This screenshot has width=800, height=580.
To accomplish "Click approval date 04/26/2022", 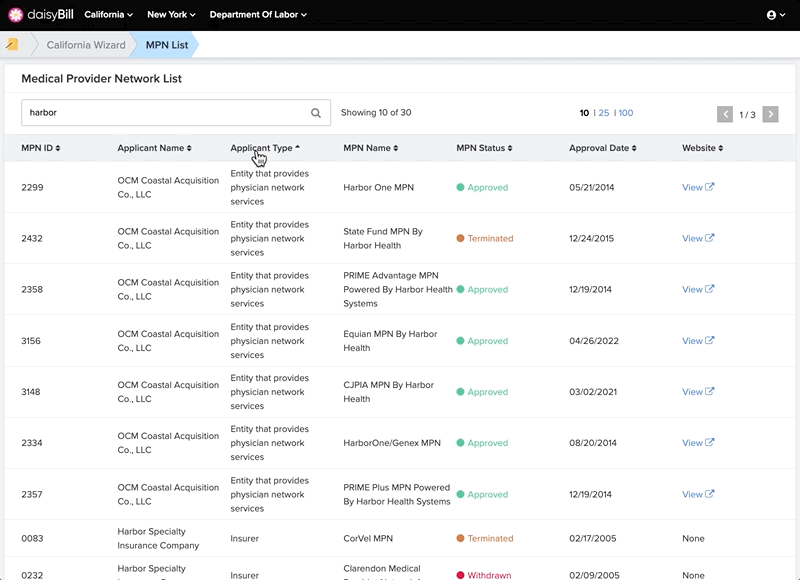I will coord(594,341).
